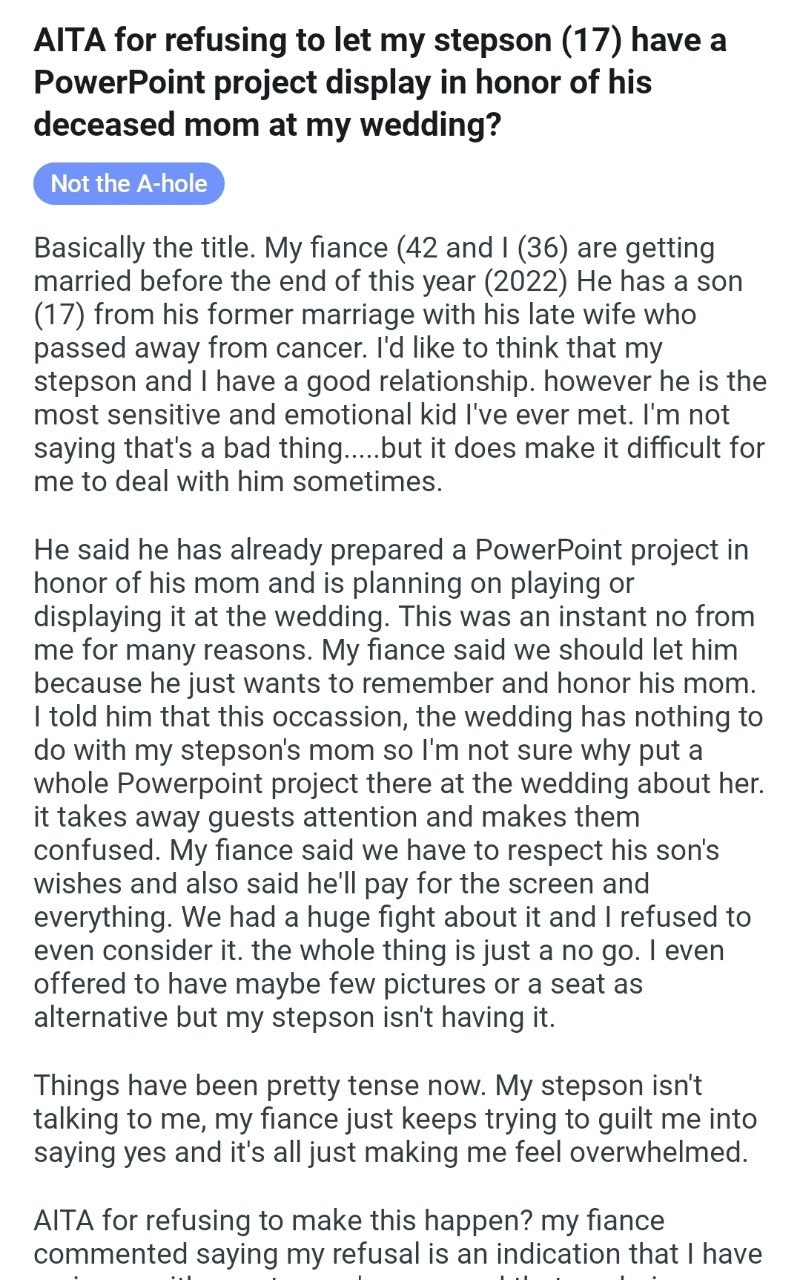Tap the "Not the A-hole" flair tag
This screenshot has width=800, height=1280.
tap(129, 184)
